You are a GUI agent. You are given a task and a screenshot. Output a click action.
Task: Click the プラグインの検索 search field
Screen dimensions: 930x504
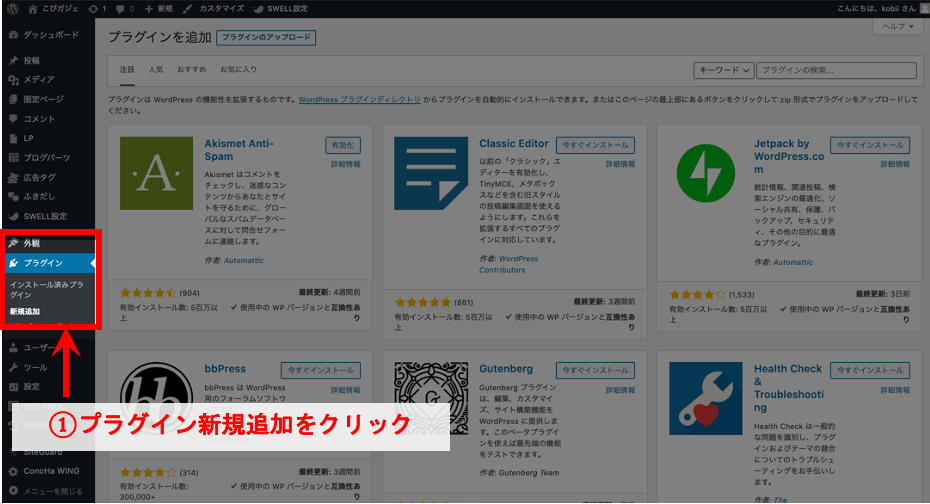click(x=836, y=70)
